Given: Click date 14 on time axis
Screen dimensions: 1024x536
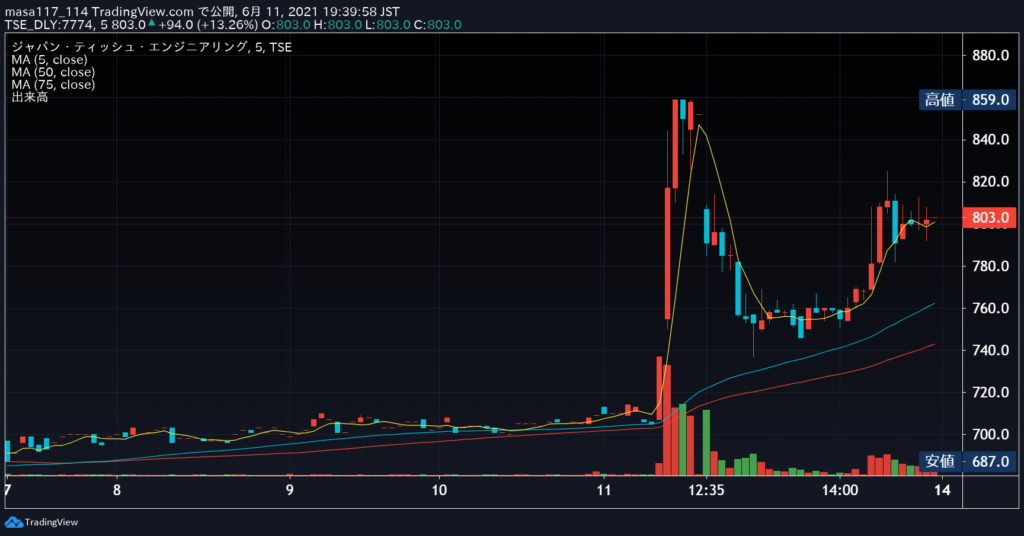Looking at the screenshot, I should (942, 490).
